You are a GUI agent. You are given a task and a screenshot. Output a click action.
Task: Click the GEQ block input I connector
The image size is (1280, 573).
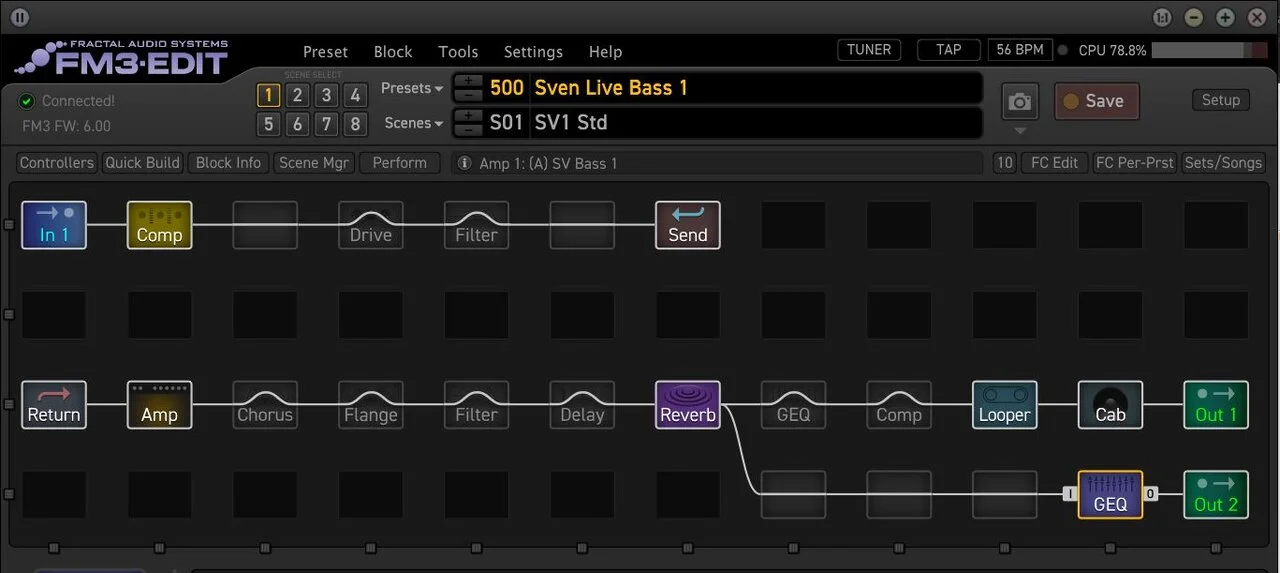click(x=1070, y=493)
